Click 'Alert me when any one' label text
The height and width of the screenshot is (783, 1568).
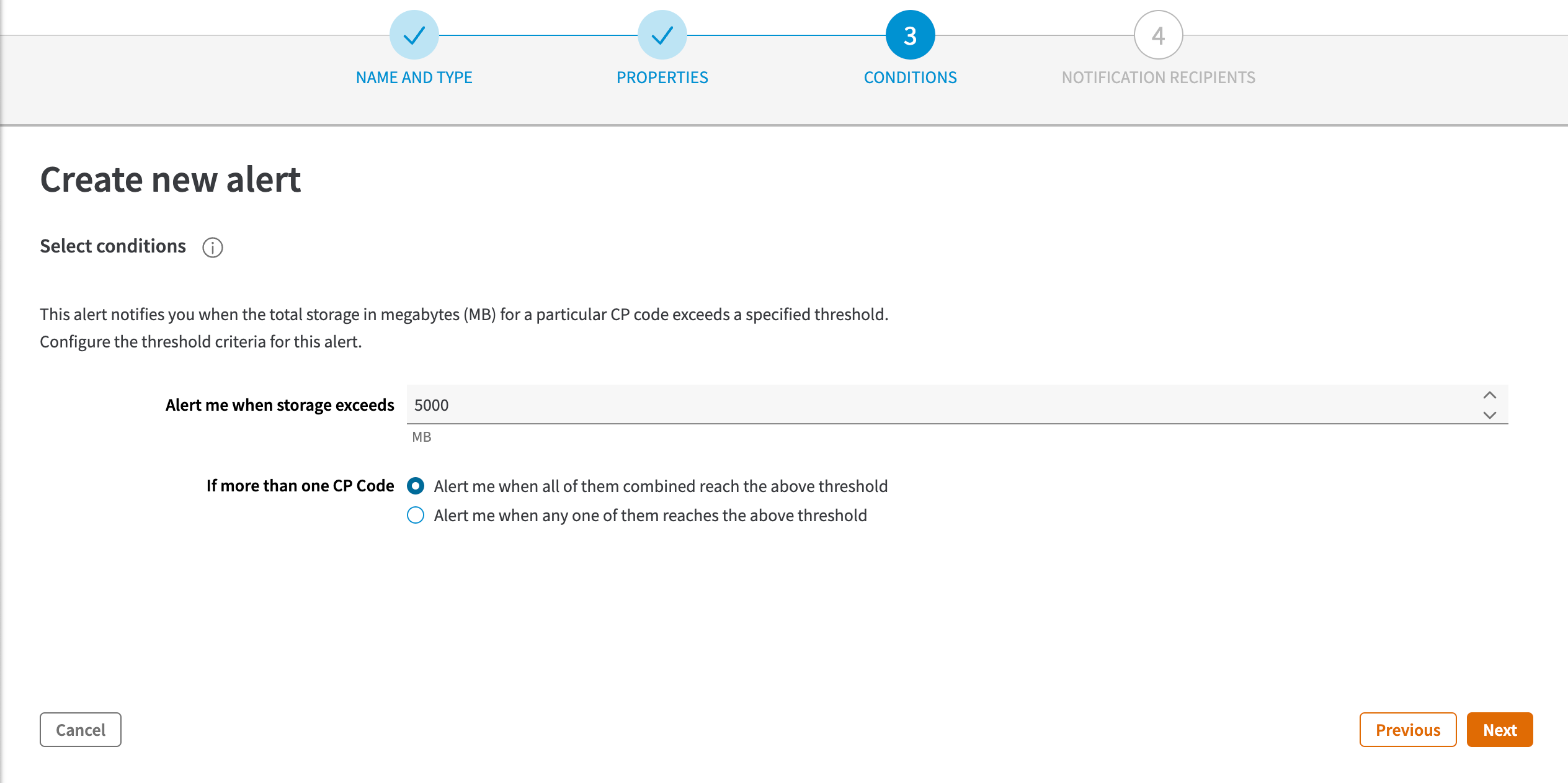(650, 516)
